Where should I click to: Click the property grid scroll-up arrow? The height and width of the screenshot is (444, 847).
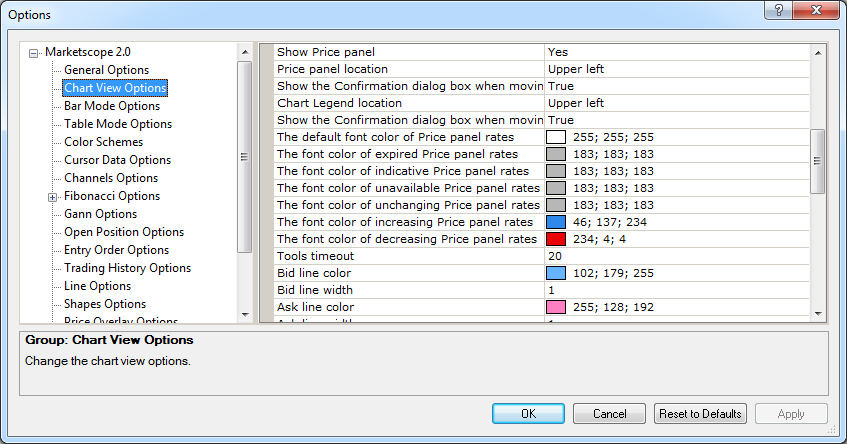click(818, 53)
